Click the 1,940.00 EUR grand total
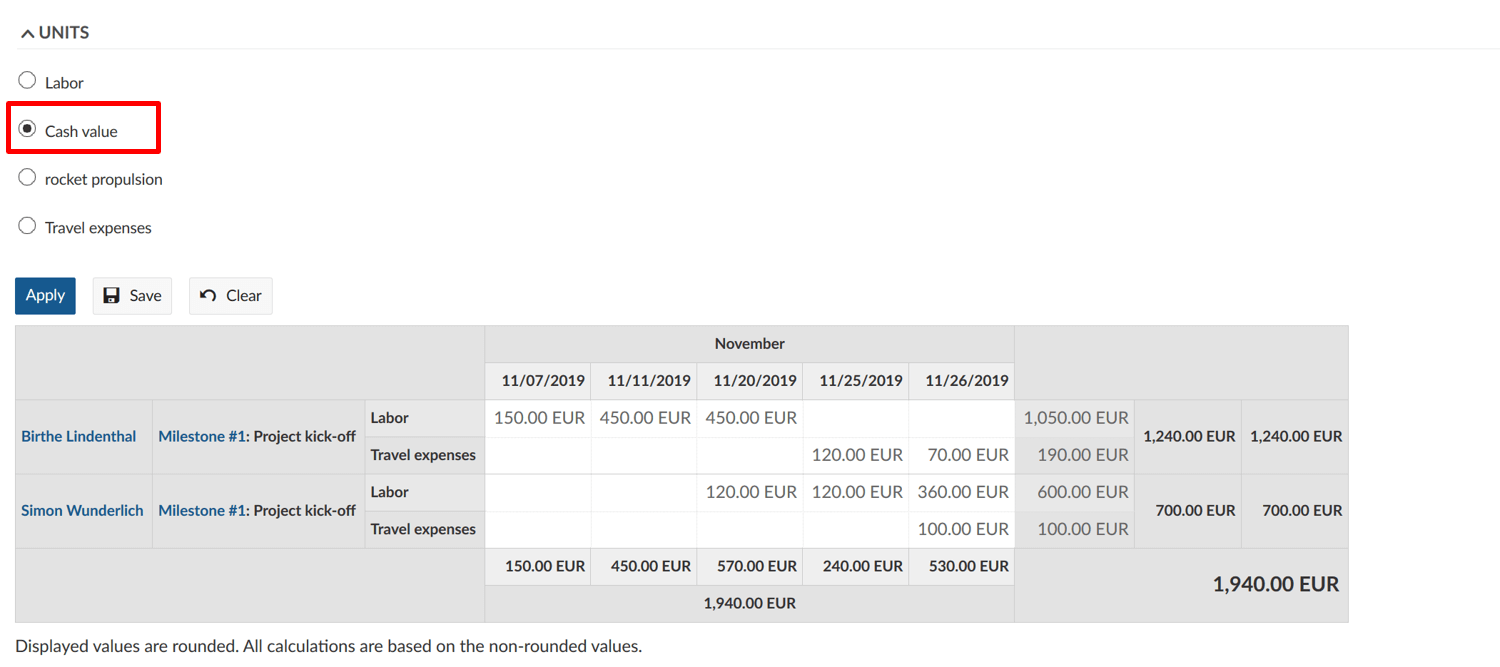 click(x=1275, y=584)
